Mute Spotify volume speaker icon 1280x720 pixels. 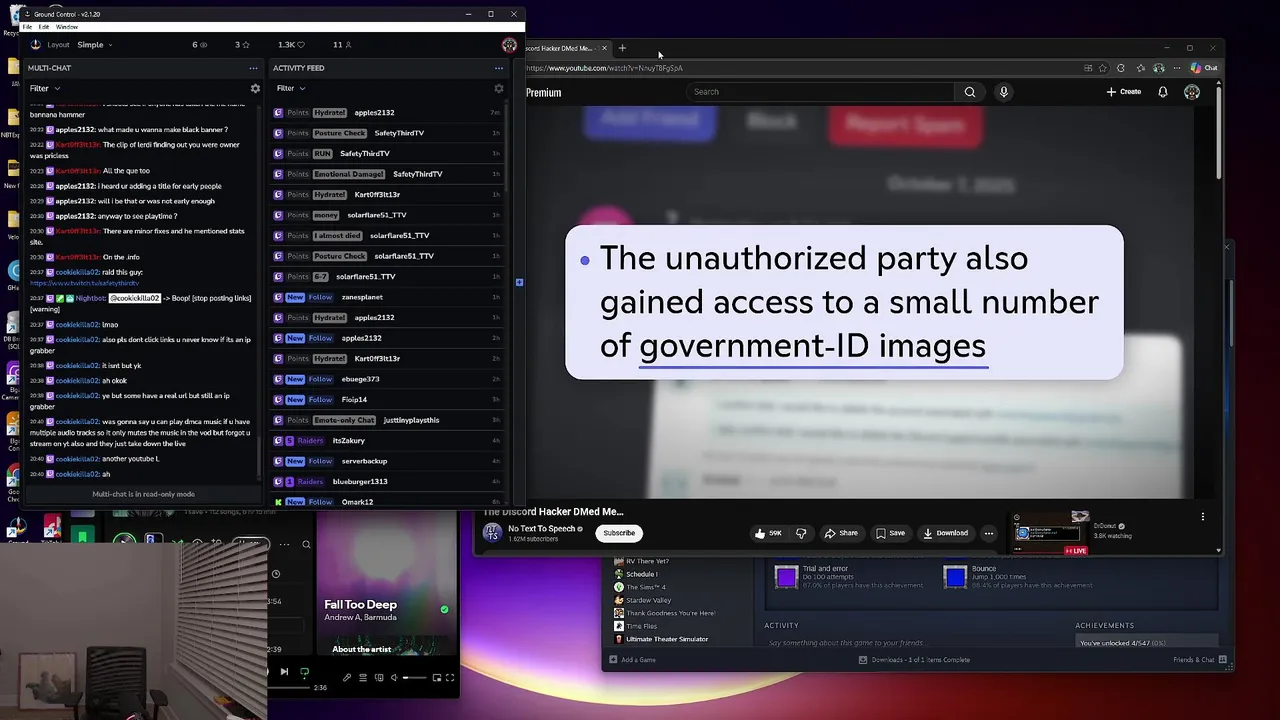pos(393,678)
